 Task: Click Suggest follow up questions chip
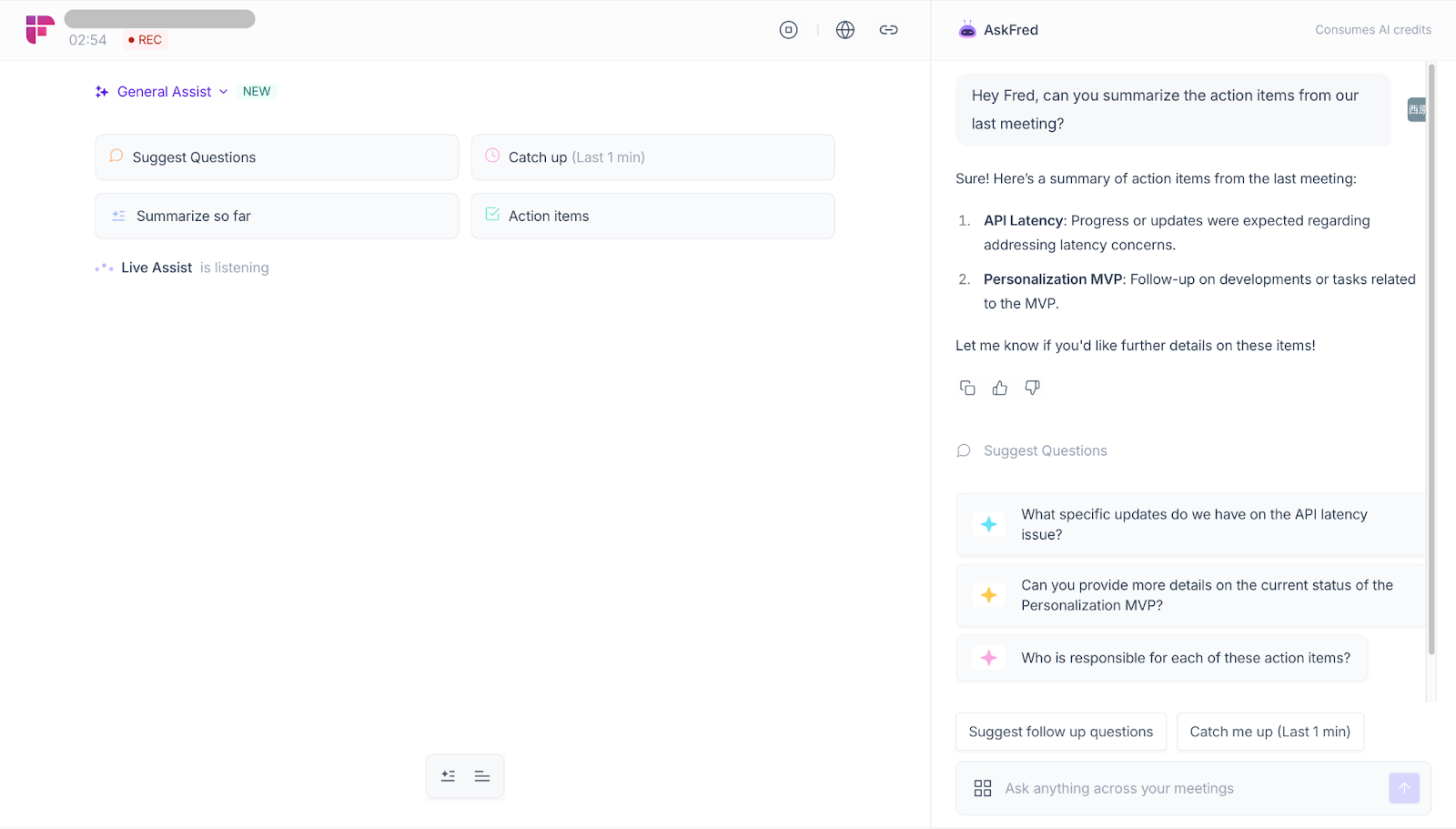(x=1060, y=732)
